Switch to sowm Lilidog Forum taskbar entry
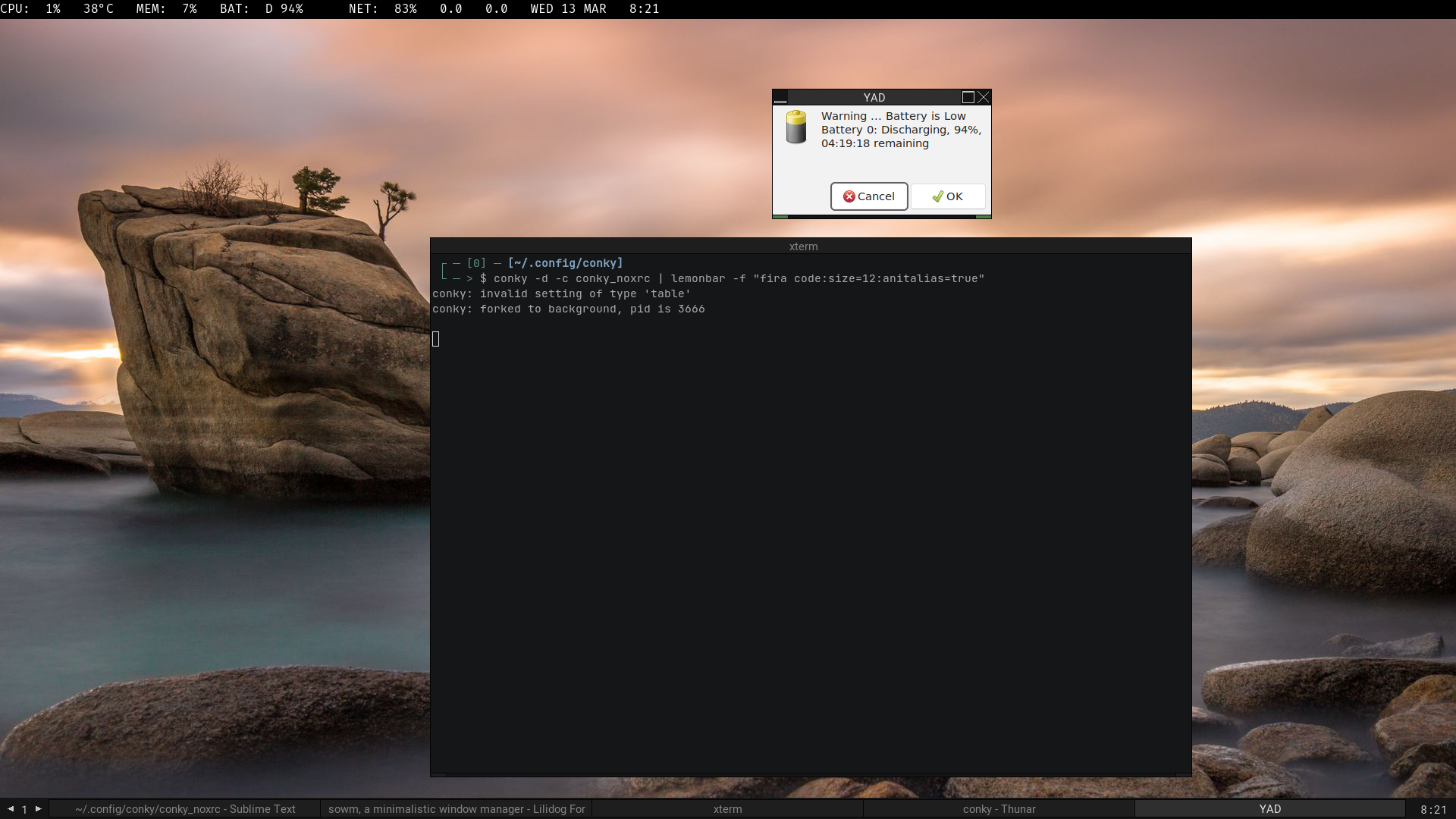1456x819 pixels. pos(457,809)
